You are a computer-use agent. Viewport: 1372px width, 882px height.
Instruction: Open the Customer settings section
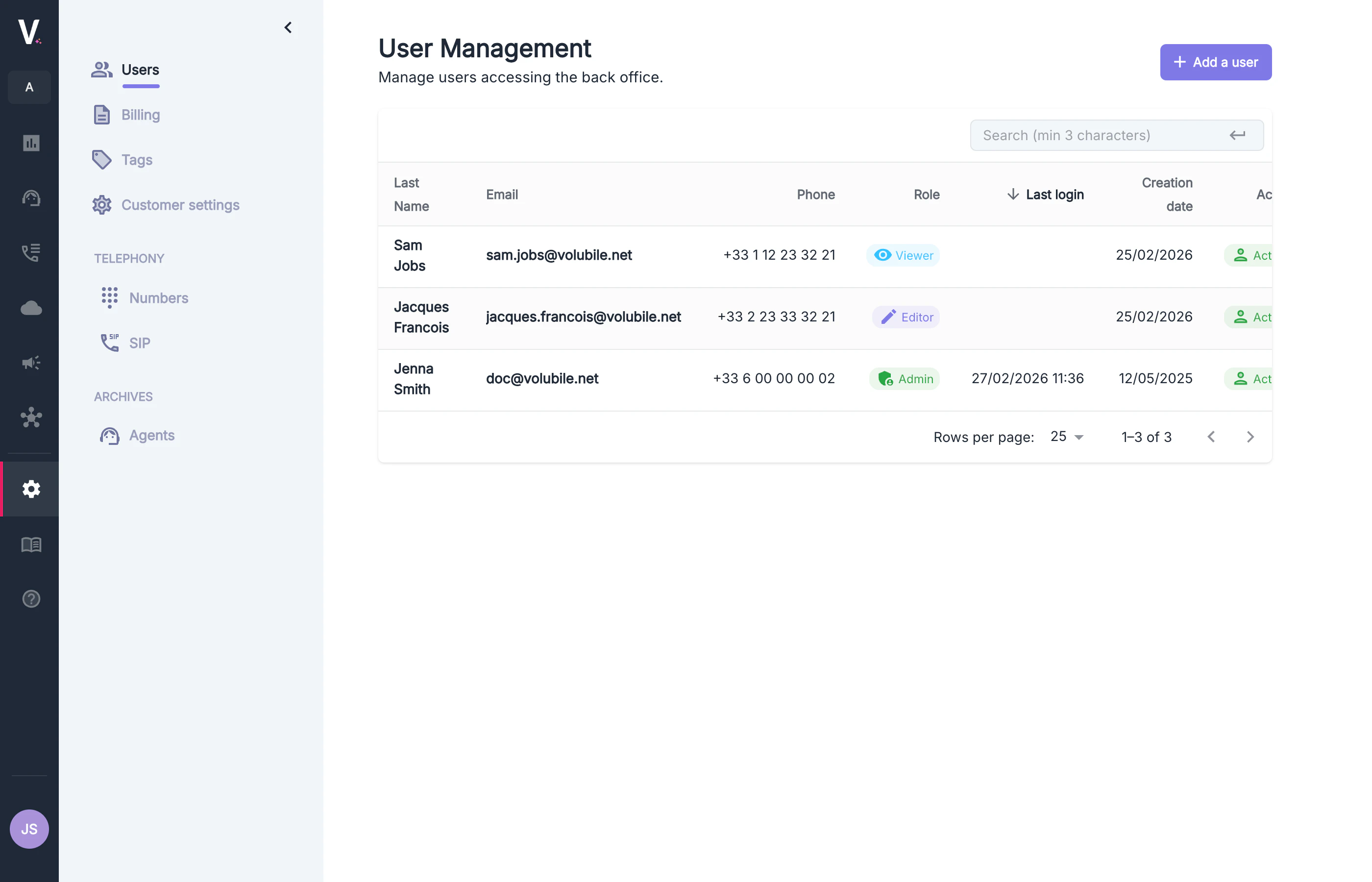click(180, 204)
